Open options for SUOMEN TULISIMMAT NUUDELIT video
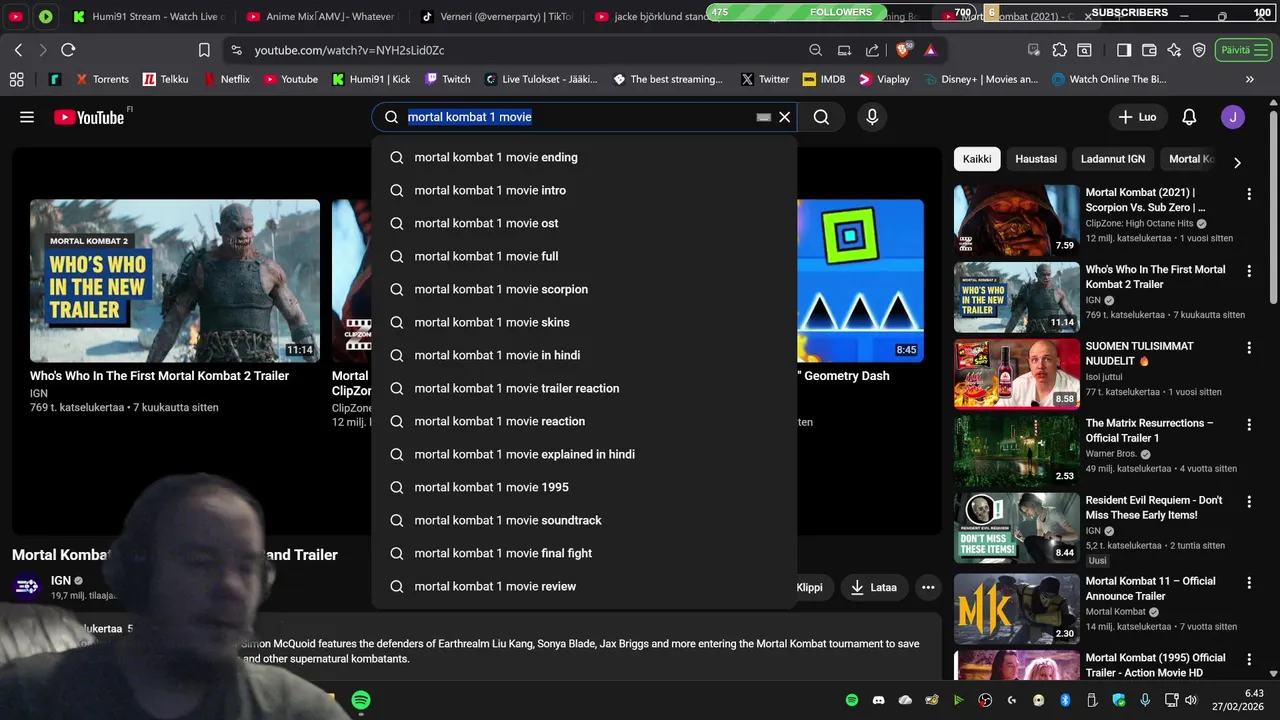The width and height of the screenshot is (1280, 720). (x=1249, y=348)
